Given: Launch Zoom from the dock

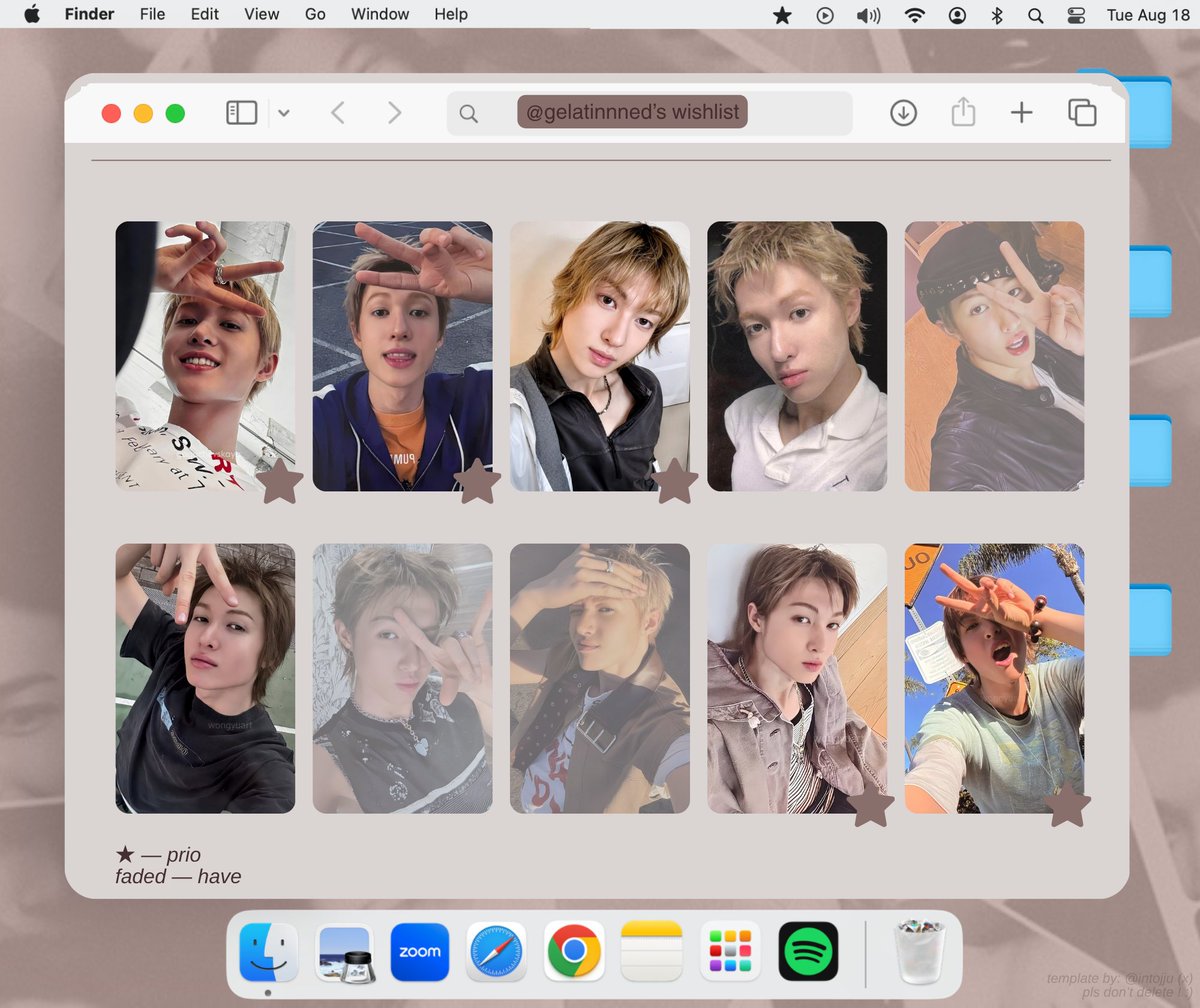Looking at the screenshot, I should [419, 951].
